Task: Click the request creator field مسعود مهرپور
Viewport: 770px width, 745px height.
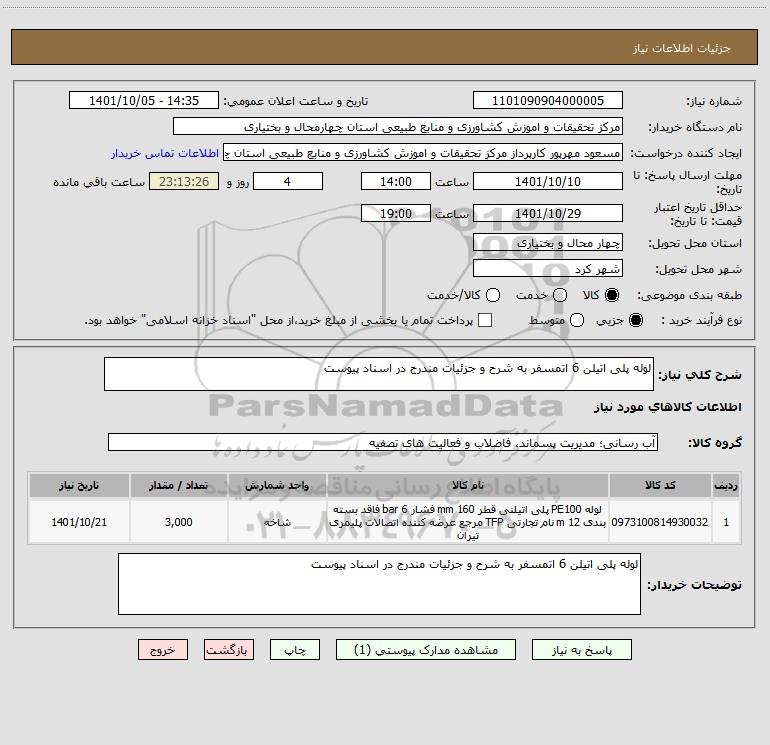Action: point(423,153)
